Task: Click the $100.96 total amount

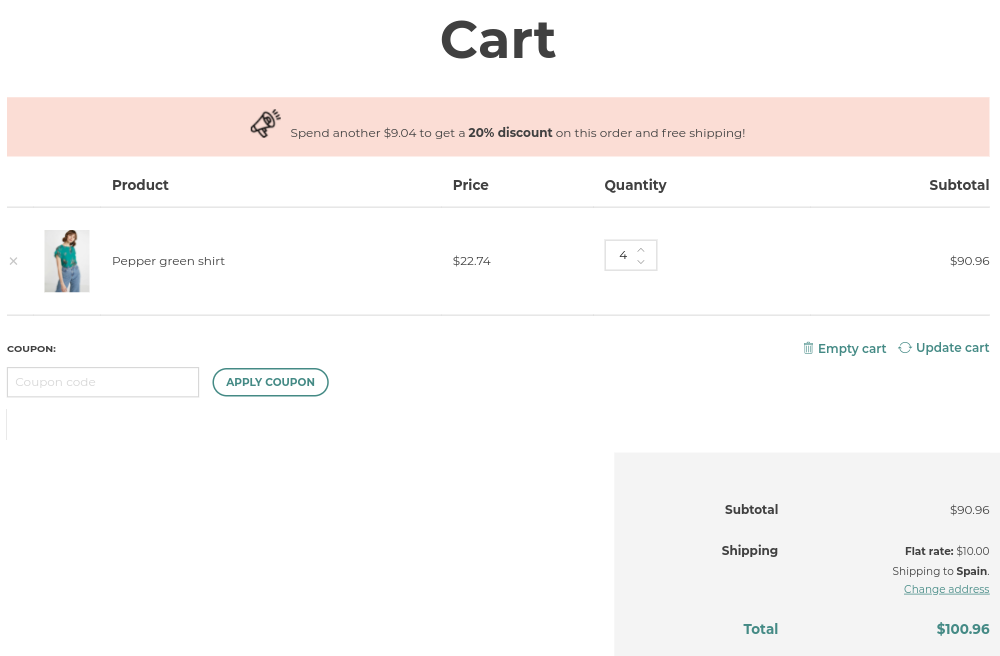Action: (962, 629)
